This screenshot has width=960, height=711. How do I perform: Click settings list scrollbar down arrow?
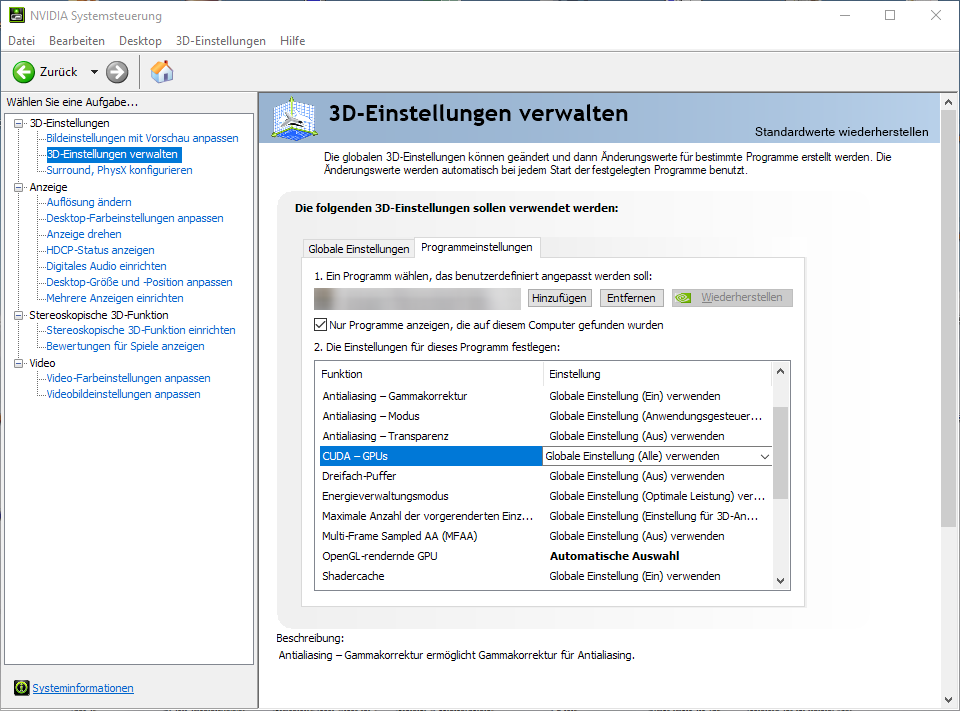[780, 581]
